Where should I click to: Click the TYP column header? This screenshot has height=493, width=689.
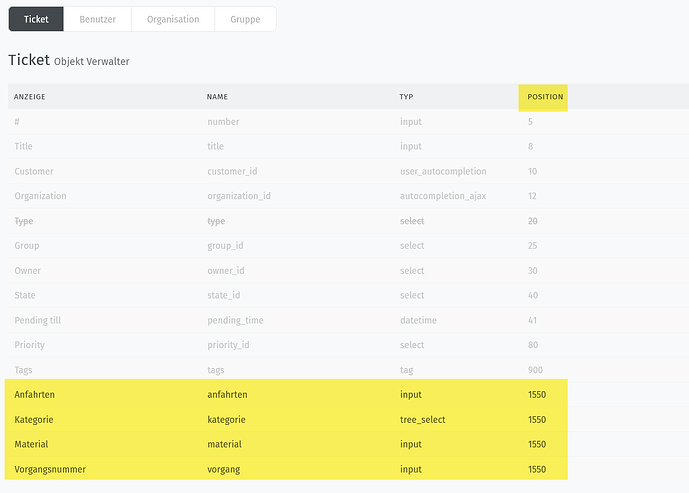point(406,97)
